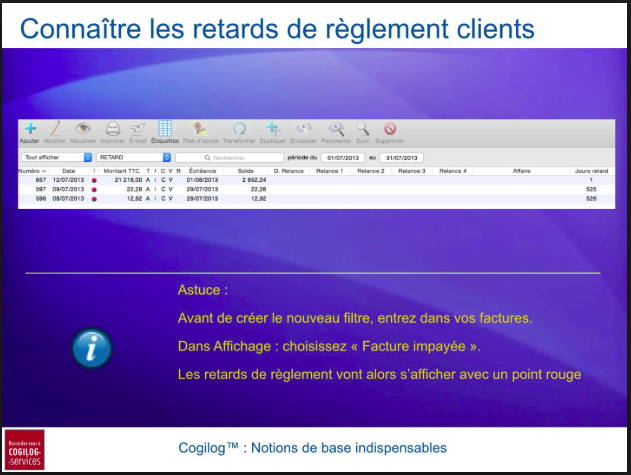This screenshot has height=475, width=631.
Task: Click the Transformer toolbar icon
Action: (x=240, y=129)
